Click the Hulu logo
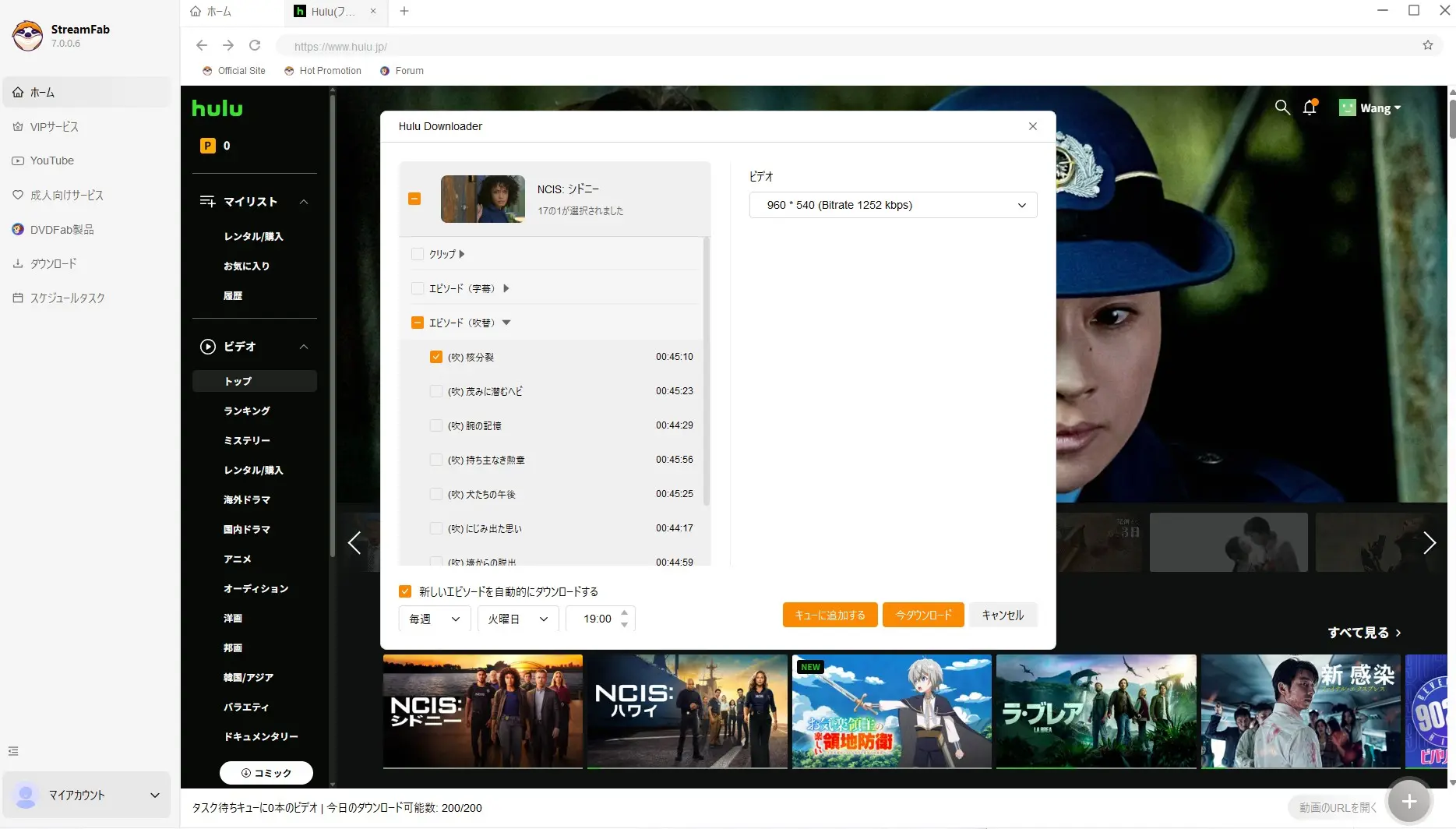The height and width of the screenshot is (829, 1456). click(217, 108)
